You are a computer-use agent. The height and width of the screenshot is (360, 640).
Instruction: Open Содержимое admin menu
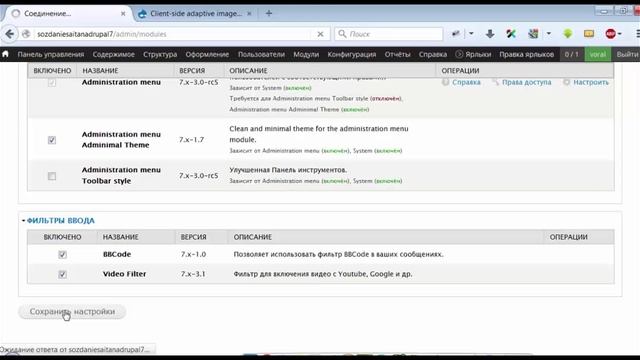click(x=113, y=54)
